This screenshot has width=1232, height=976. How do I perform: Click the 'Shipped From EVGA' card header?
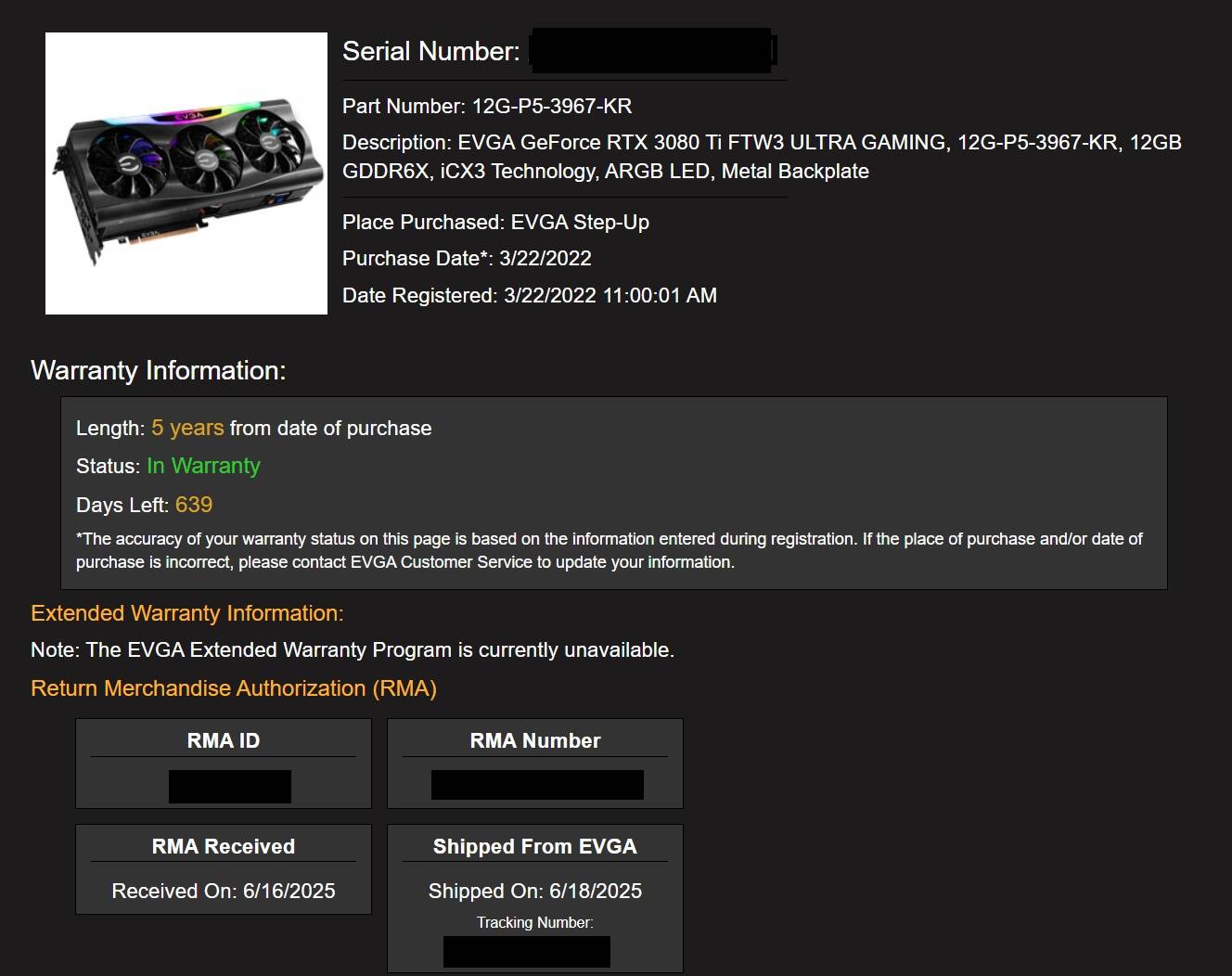(x=535, y=846)
